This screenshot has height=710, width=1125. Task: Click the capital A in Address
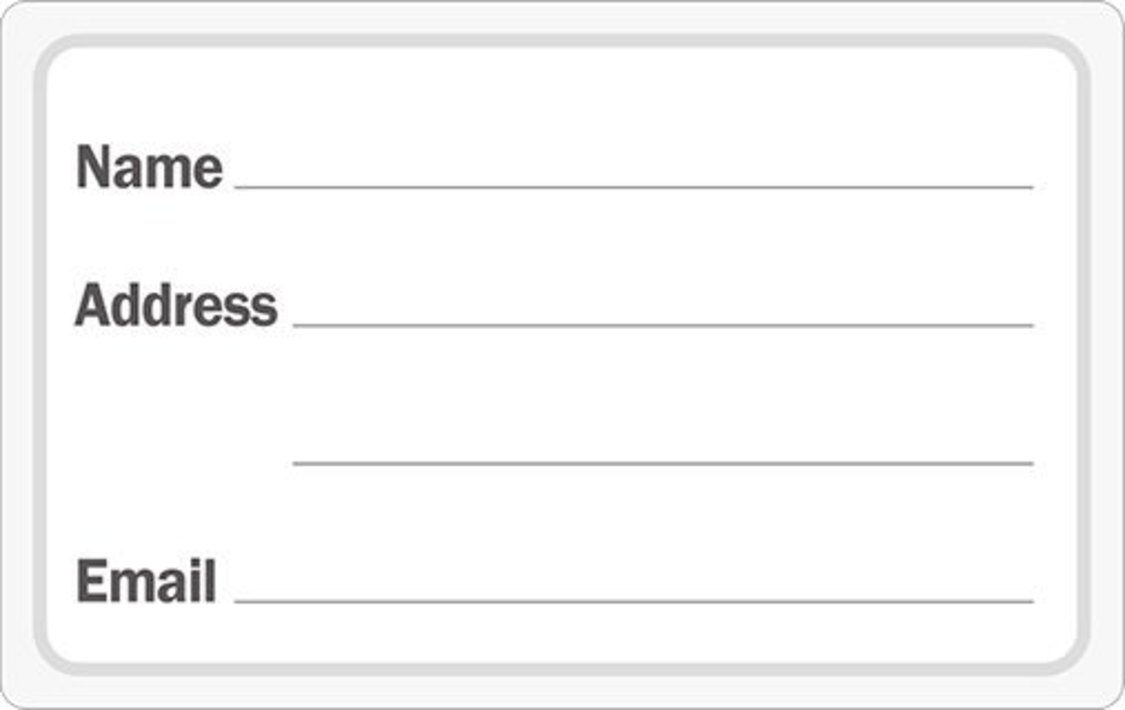[91, 305]
